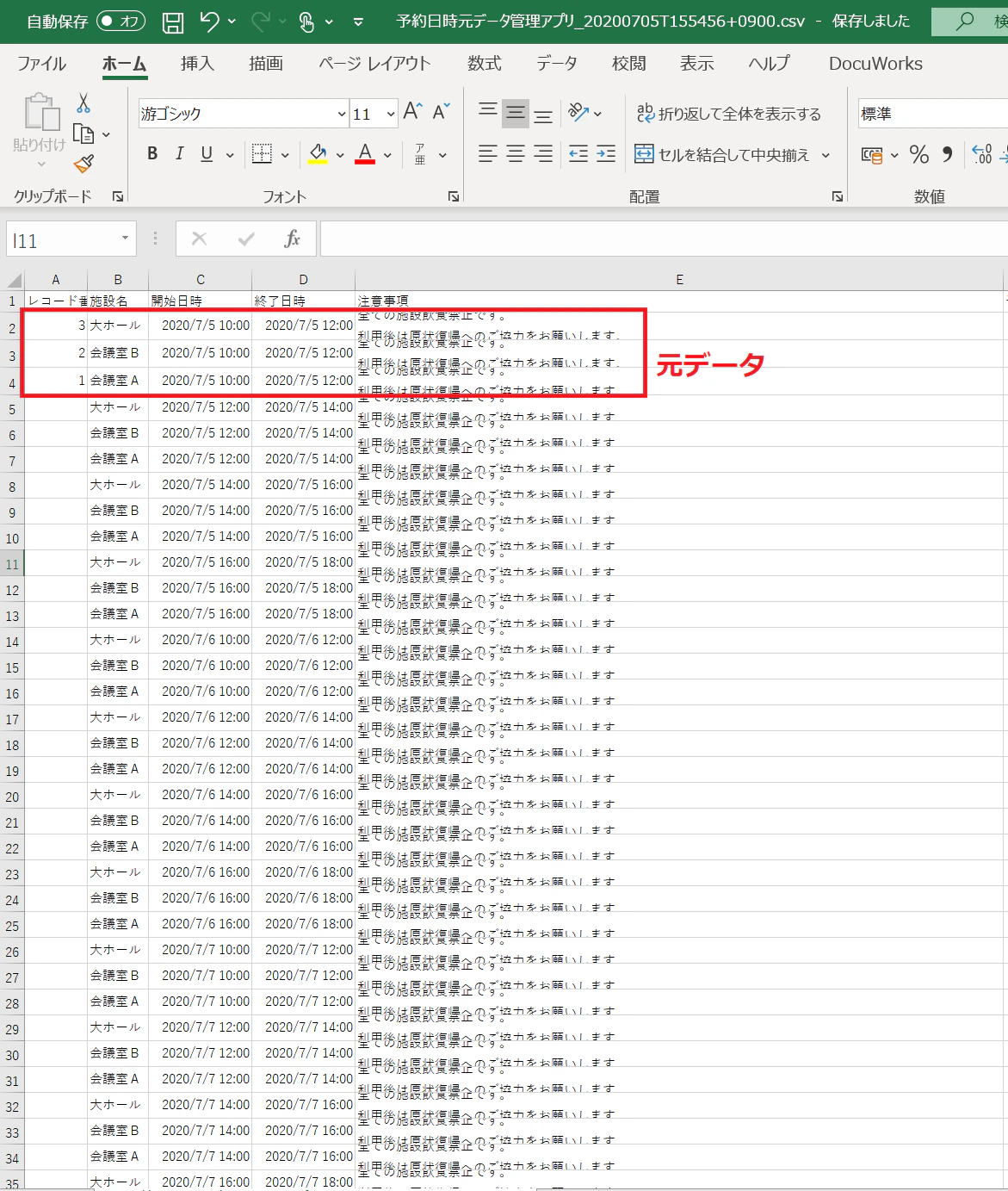Click the phonetic guide (furigana) icon

(x=420, y=154)
